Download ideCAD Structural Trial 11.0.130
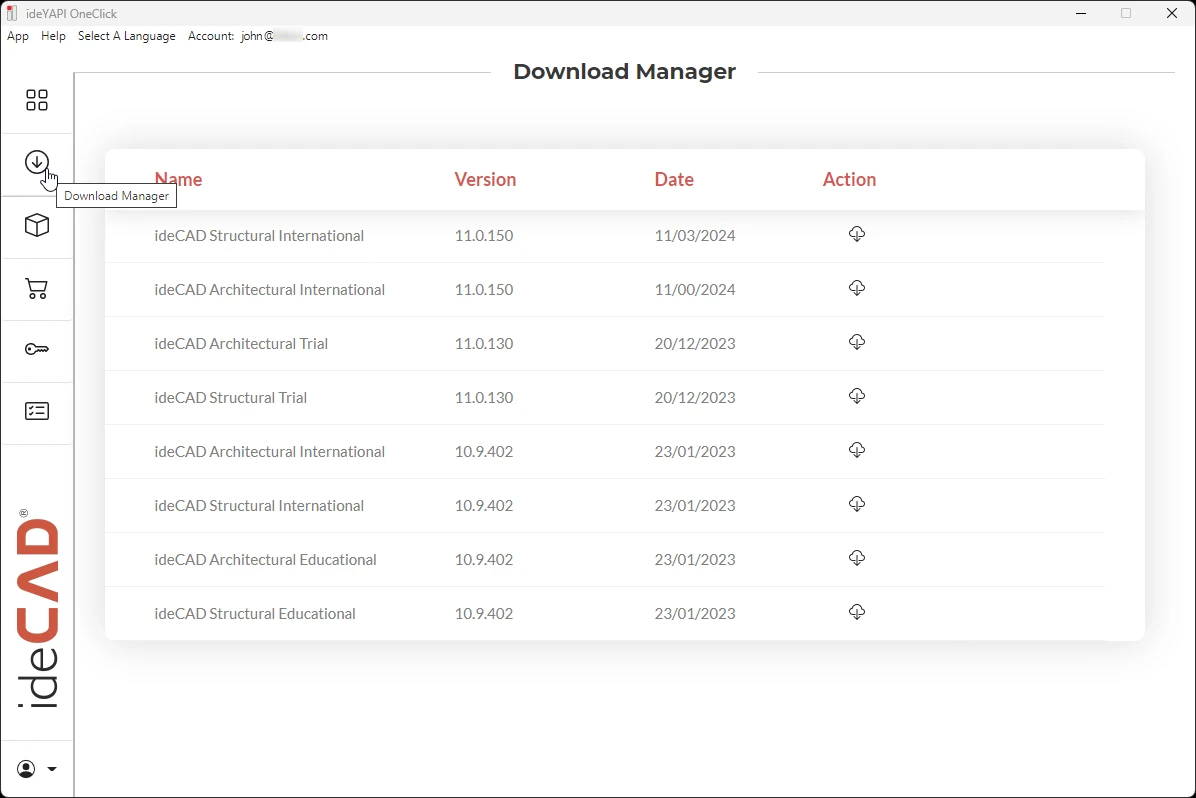1196x798 pixels. pyautogui.click(x=857, y=396)
